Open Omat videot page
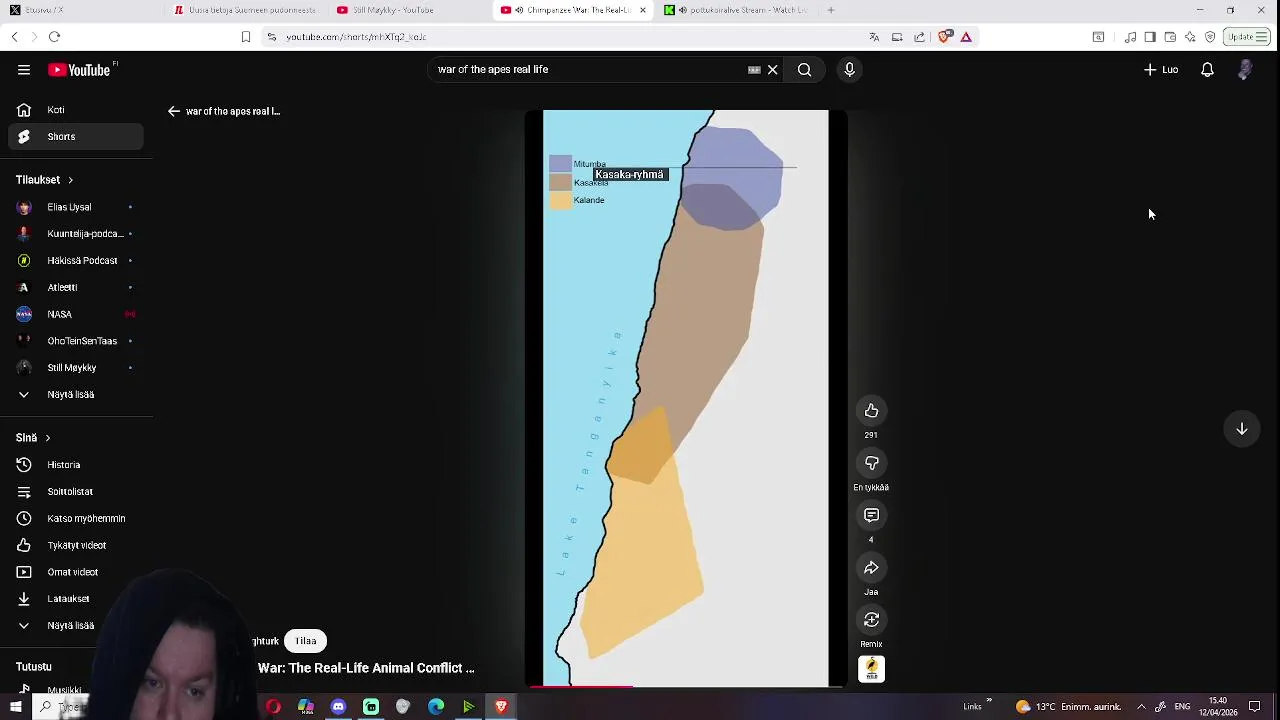Screen dimensions: 1280x720 76,572
